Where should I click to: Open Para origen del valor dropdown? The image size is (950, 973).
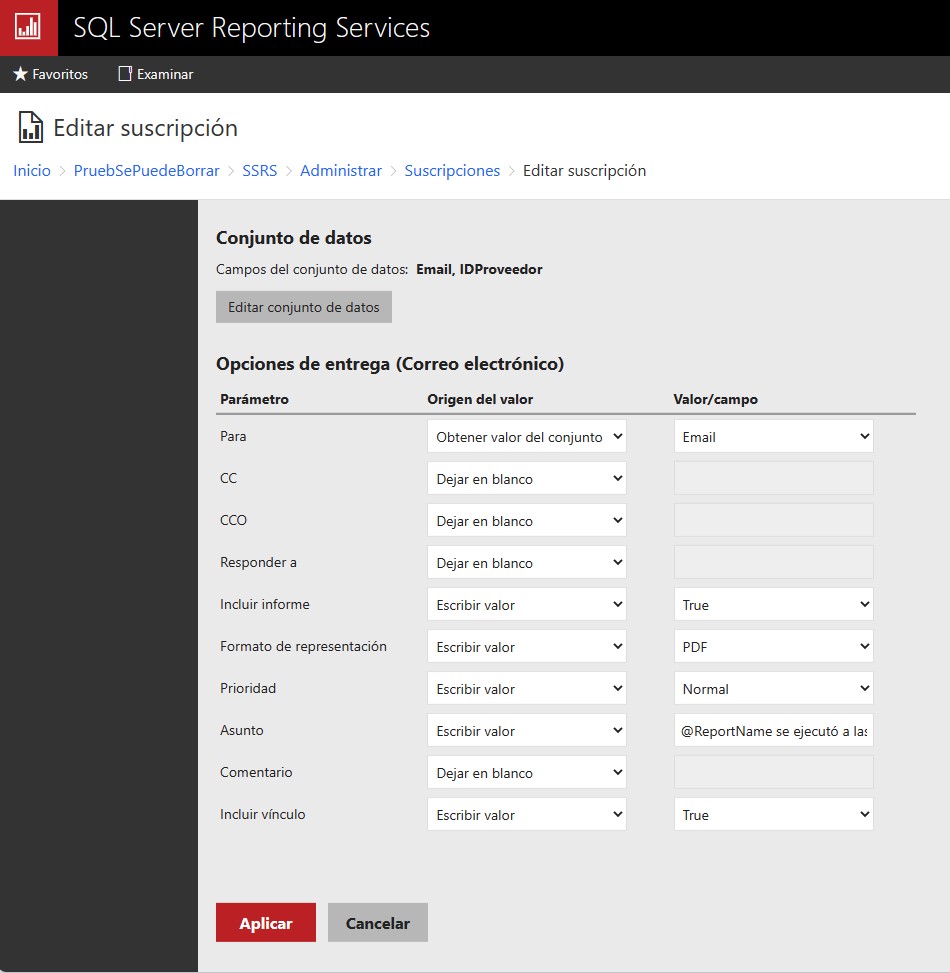527,437
